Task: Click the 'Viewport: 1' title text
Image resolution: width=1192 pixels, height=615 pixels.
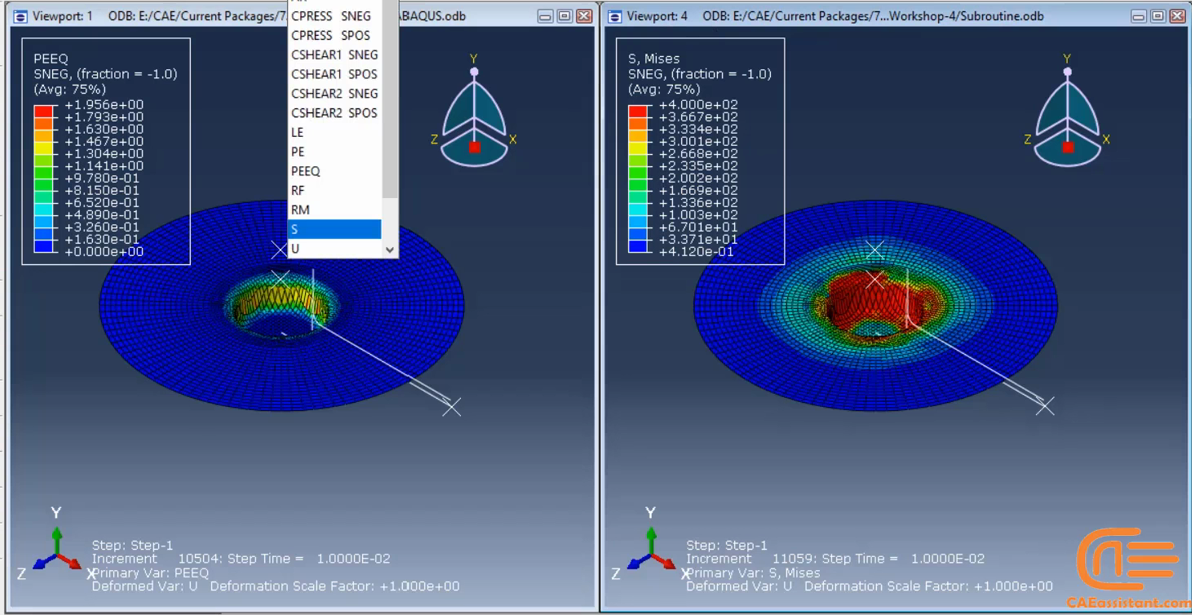Action: point(62,16)
